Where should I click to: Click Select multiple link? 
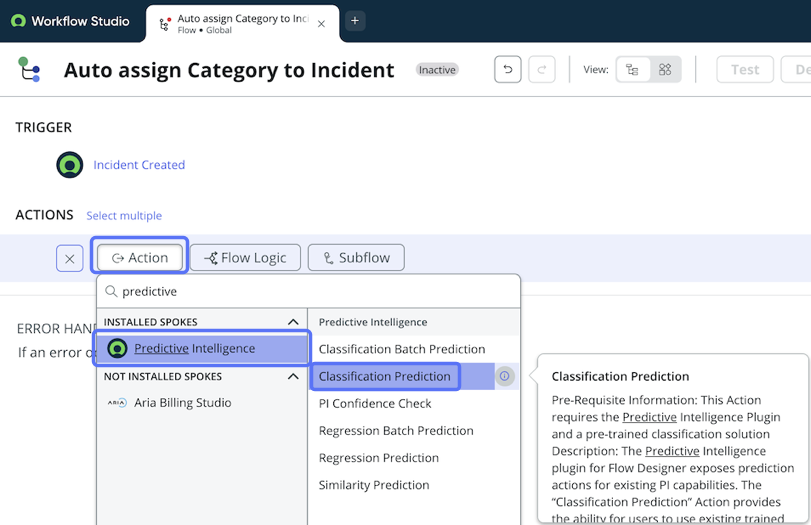[124, 216]
